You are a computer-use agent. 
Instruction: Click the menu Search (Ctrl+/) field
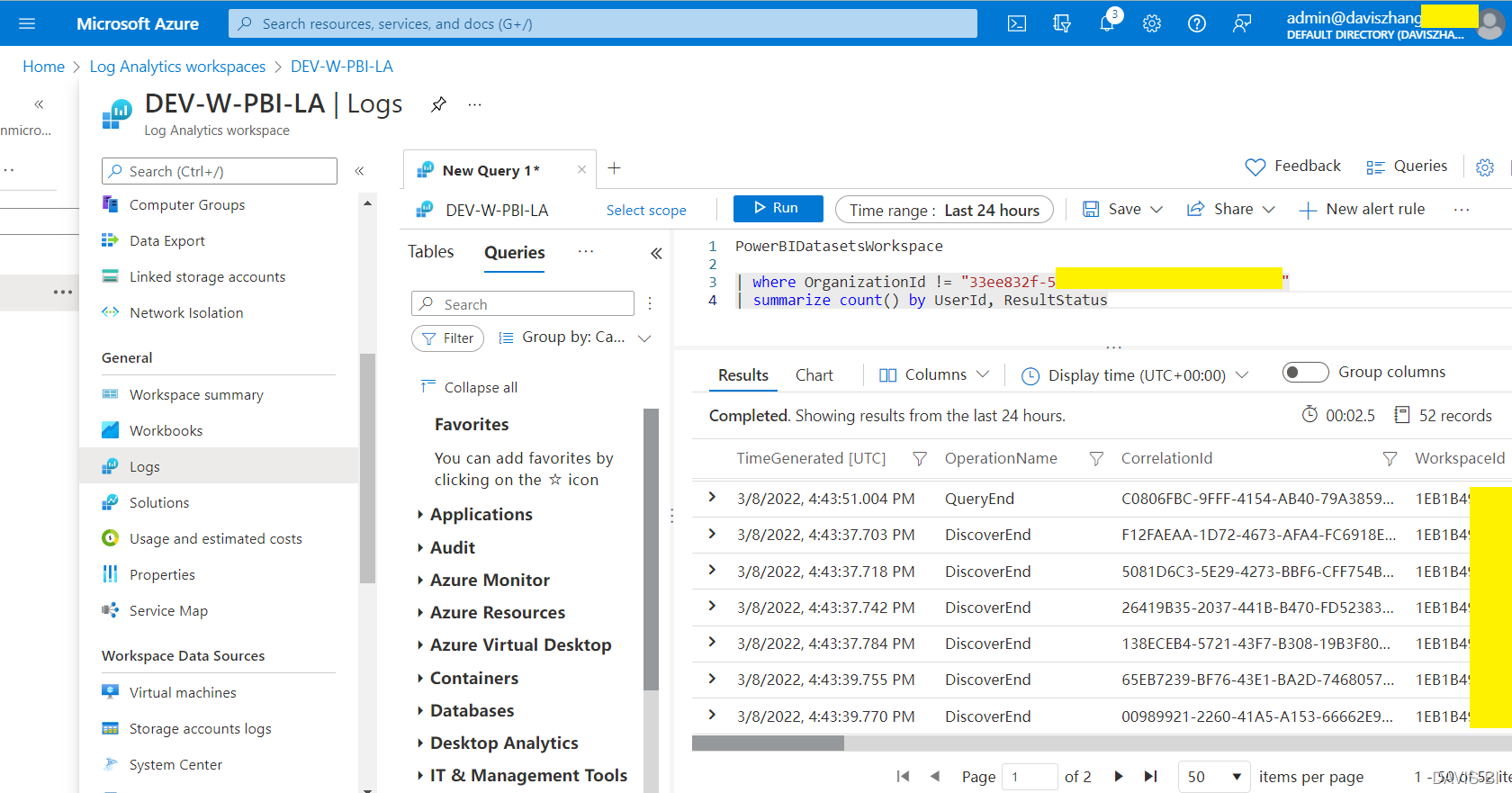(x=220, y=171)
